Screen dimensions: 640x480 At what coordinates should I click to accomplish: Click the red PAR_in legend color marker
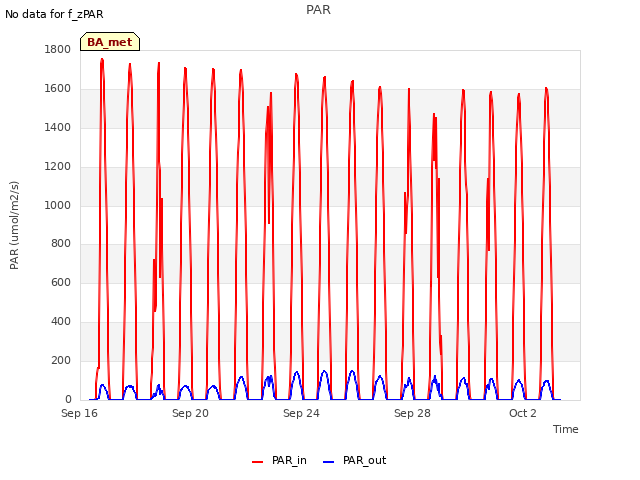[258, 462]
